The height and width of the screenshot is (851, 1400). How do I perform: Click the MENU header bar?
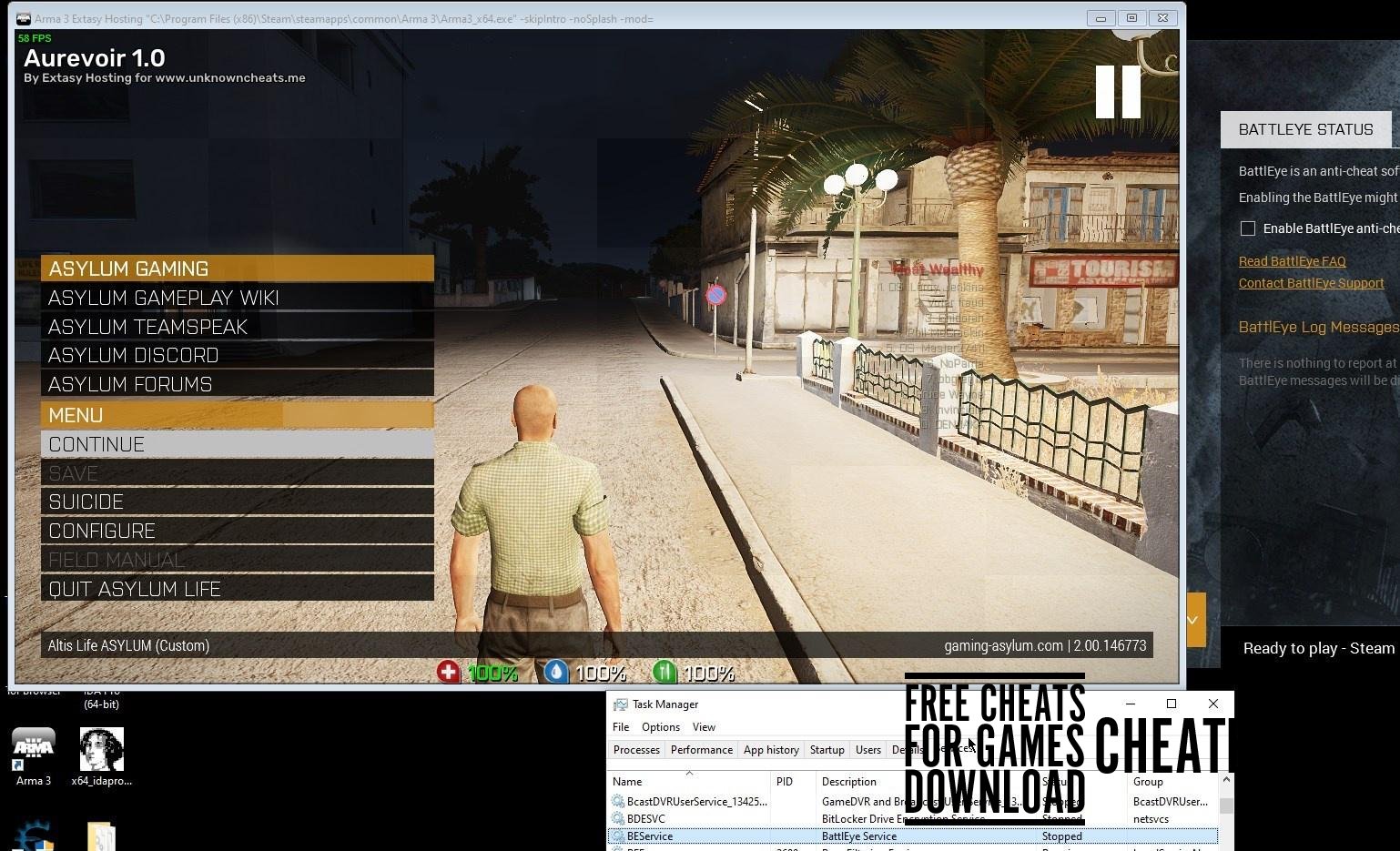(237, 415)
